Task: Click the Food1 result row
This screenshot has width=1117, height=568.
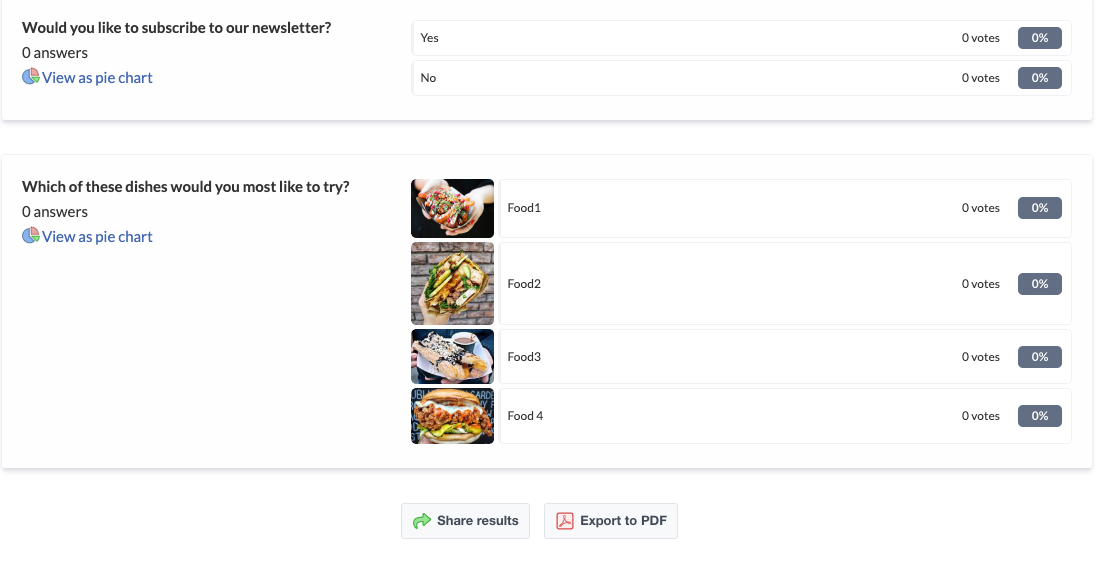Action: tap(786, 208)
